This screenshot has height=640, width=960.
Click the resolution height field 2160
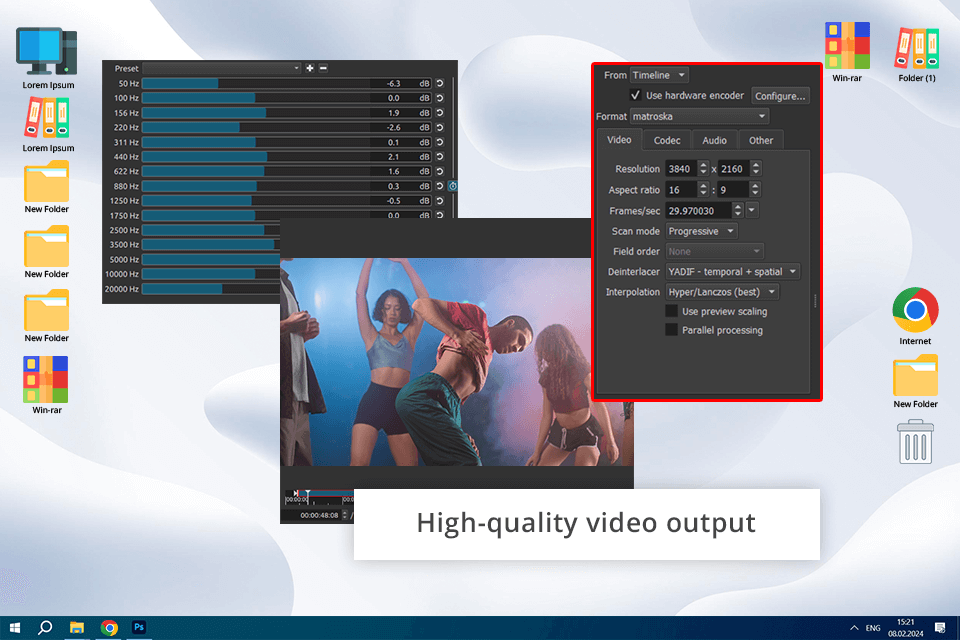734,168
